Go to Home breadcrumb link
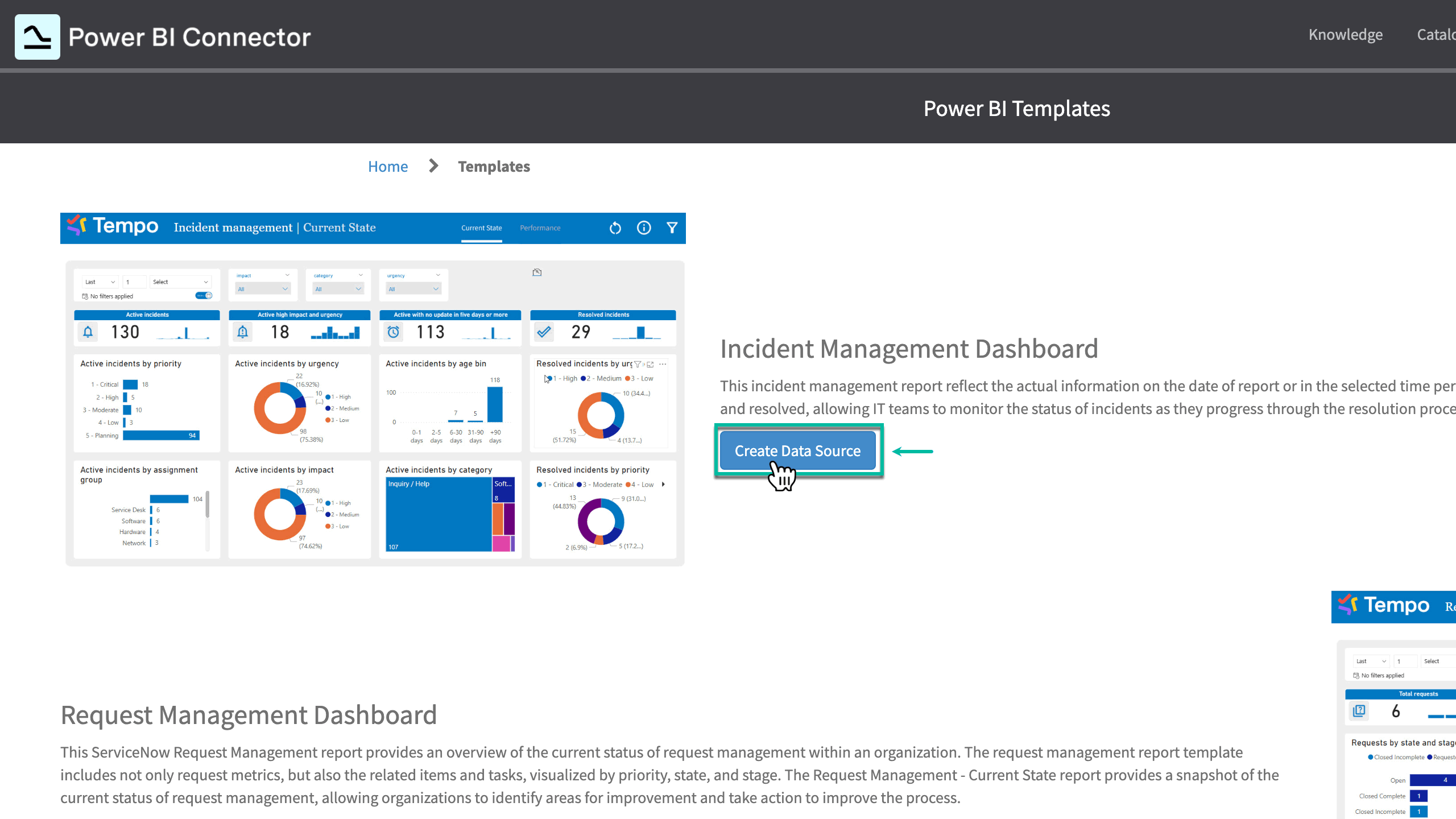The image size is (1456, 819). click(387, 167)
